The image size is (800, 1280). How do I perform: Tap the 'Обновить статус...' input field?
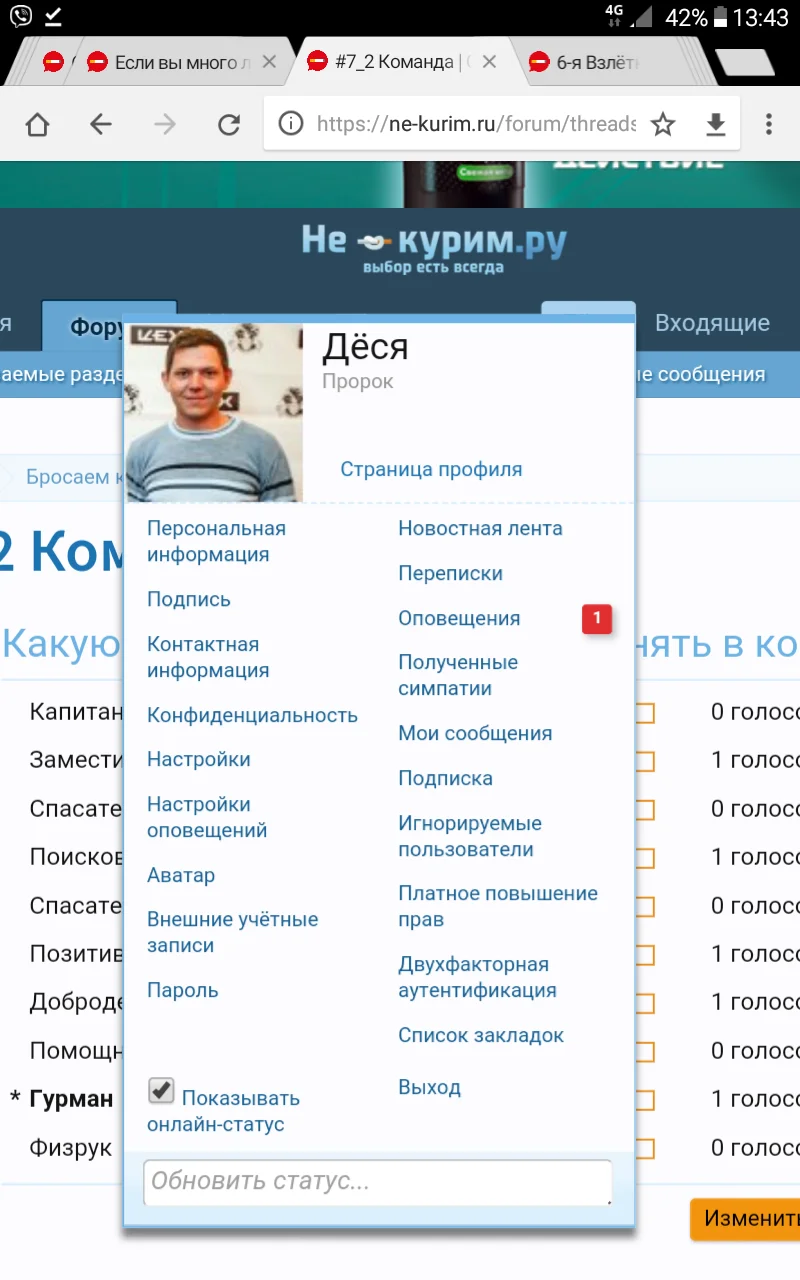380,1182
